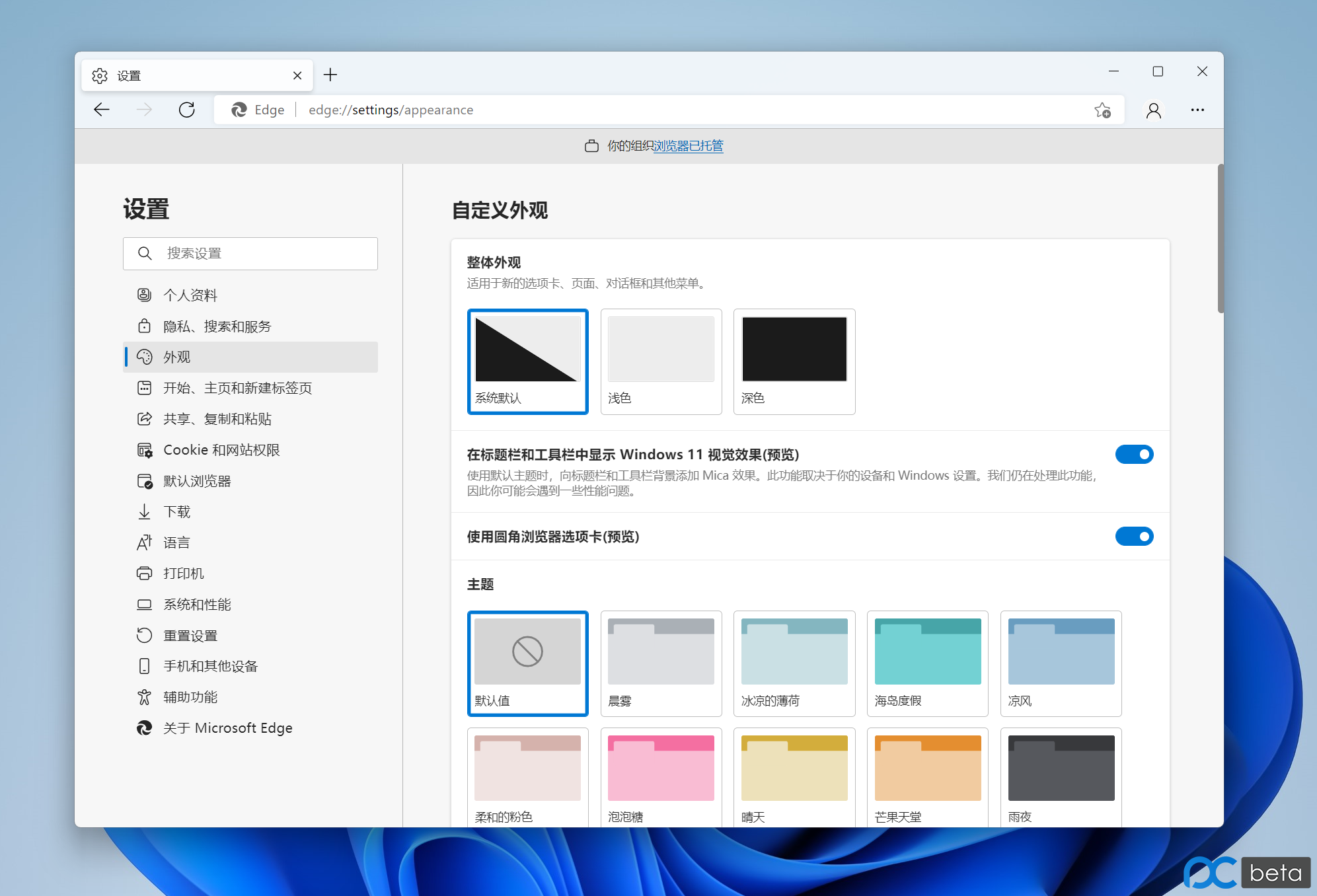Choose the 系统默认 appearance option

(528, 361)
